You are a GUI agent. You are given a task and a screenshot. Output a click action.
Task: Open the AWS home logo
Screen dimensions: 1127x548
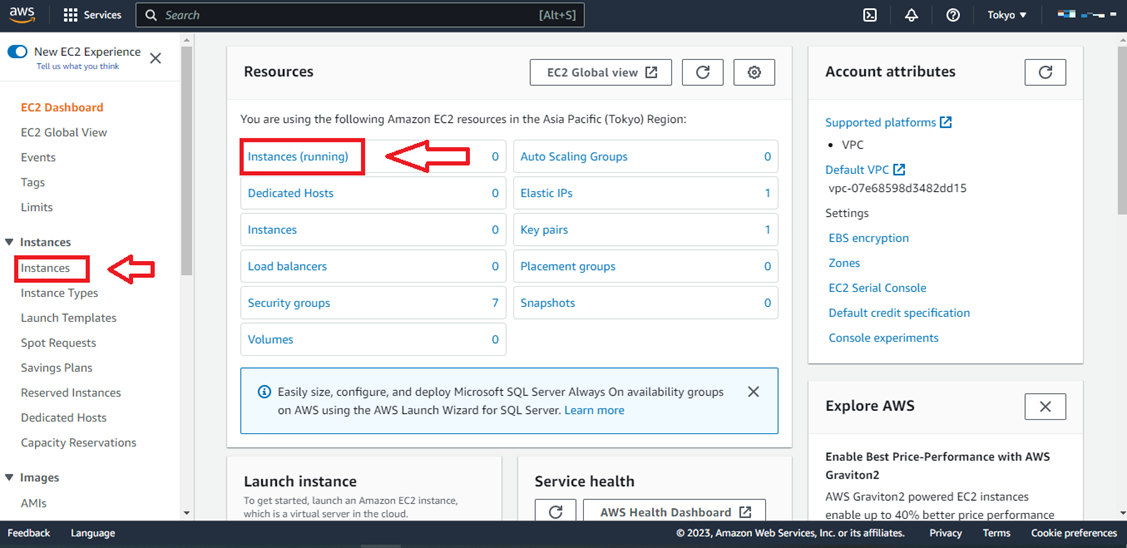point(22,14)
